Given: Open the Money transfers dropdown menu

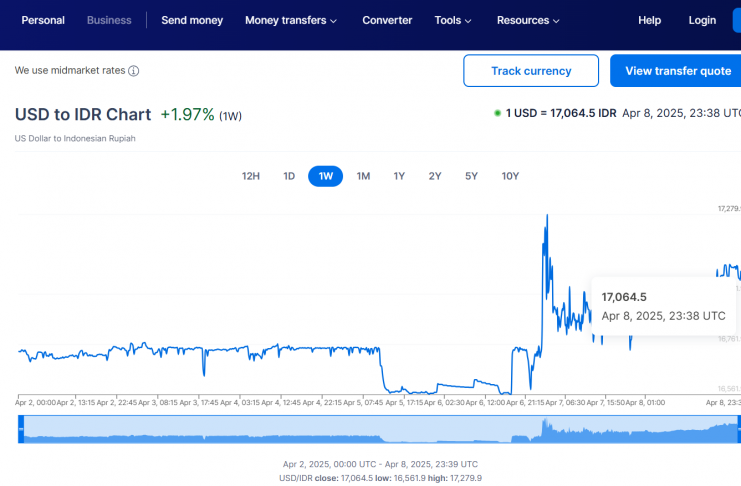Looking at the screenshot, I should point(291,20).
